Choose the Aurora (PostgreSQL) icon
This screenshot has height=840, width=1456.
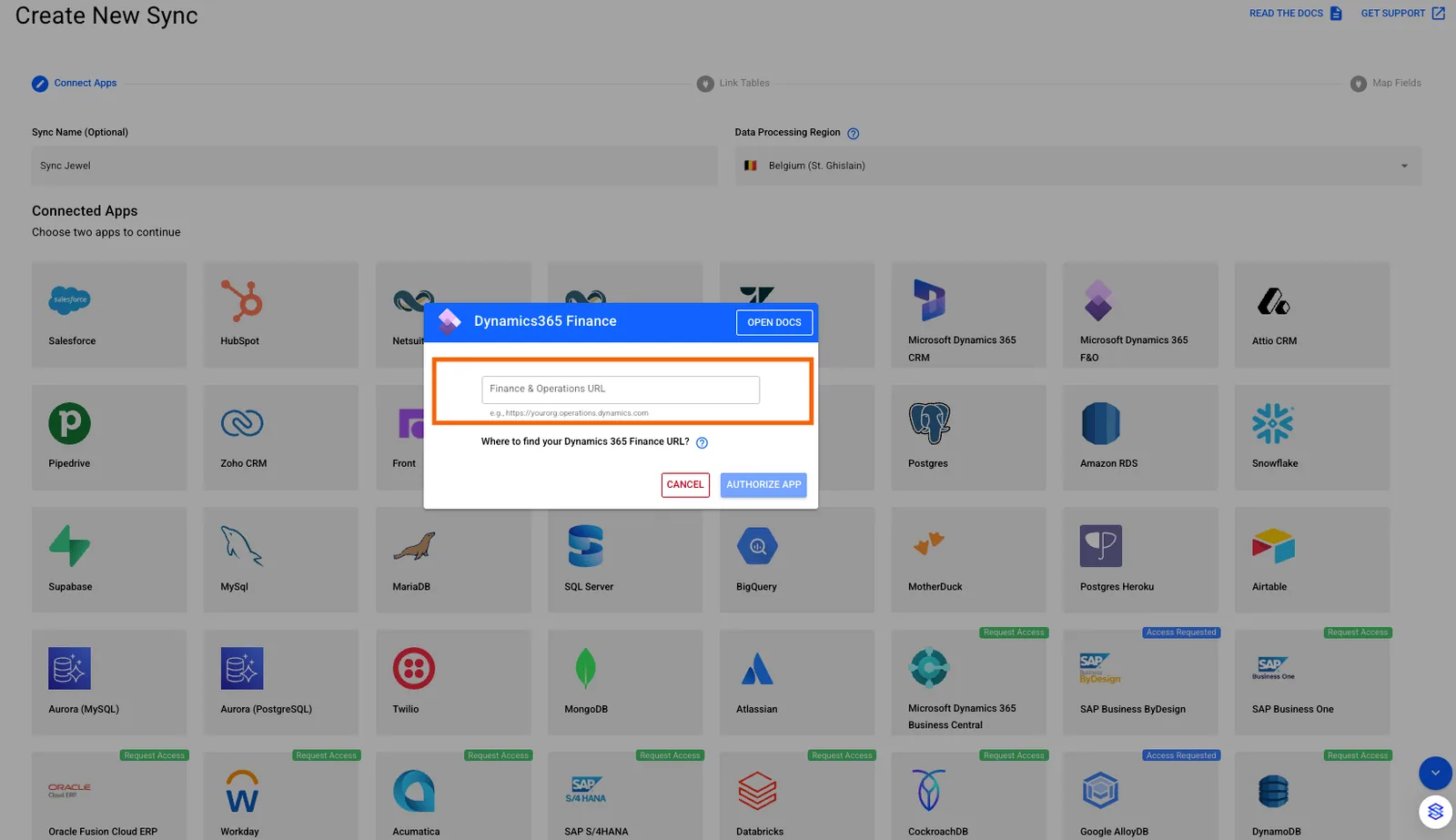pyautogui.click(x=242, y=669)
